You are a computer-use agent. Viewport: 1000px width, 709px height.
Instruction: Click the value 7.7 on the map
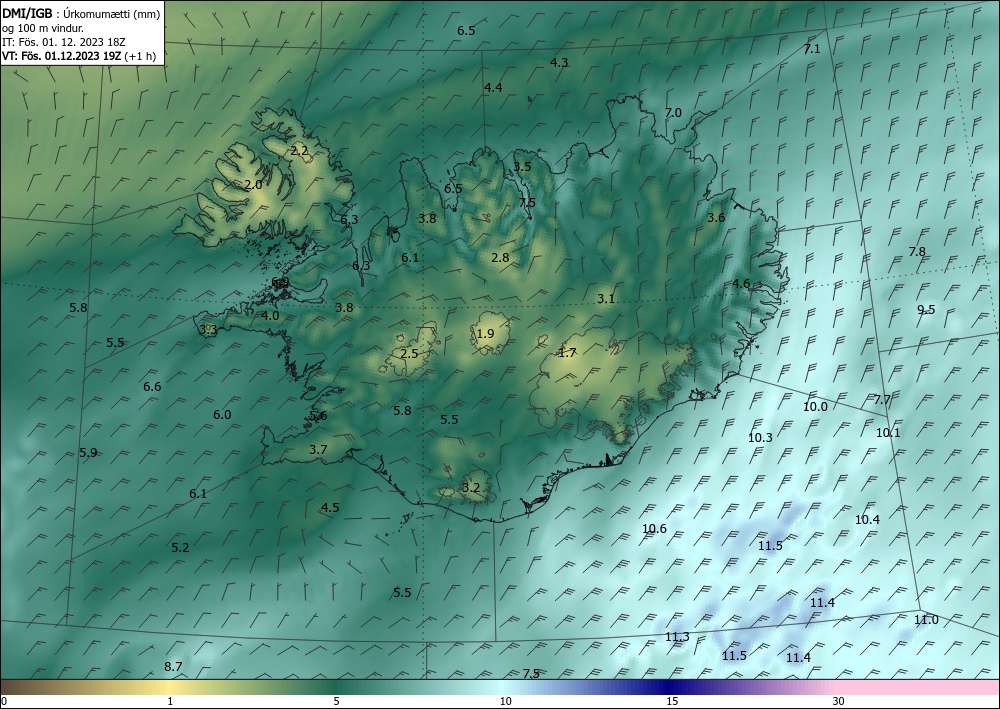tap(882, 400)
